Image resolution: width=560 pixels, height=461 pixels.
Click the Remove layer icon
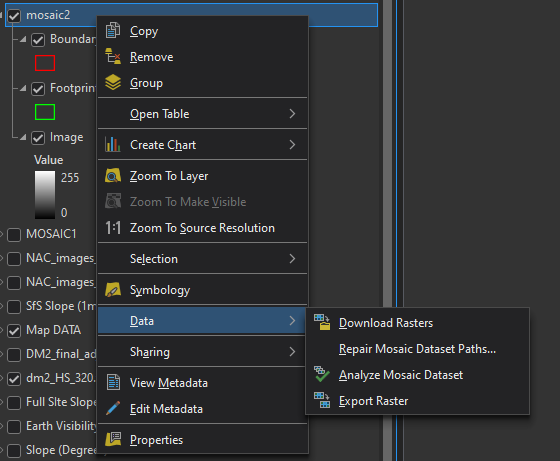tap(113, 56)
